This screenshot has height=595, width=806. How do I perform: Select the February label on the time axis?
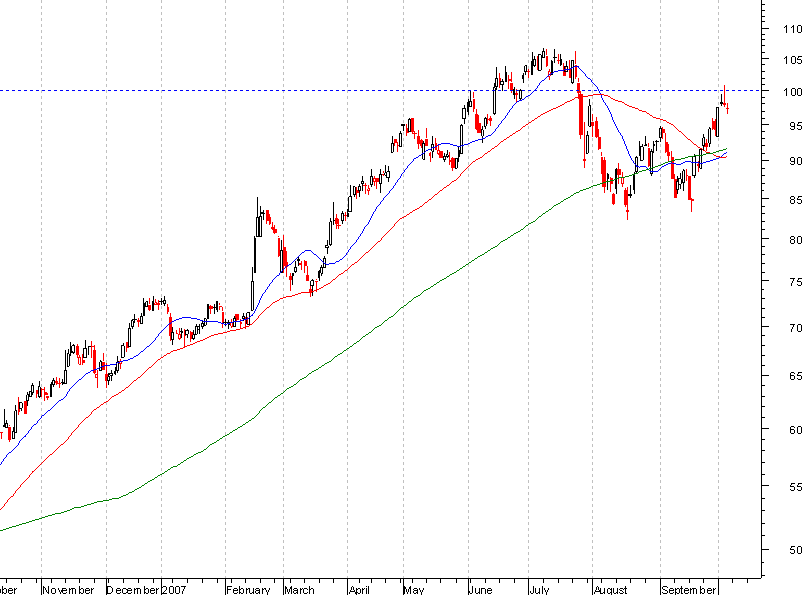click(x=248, y=589)
